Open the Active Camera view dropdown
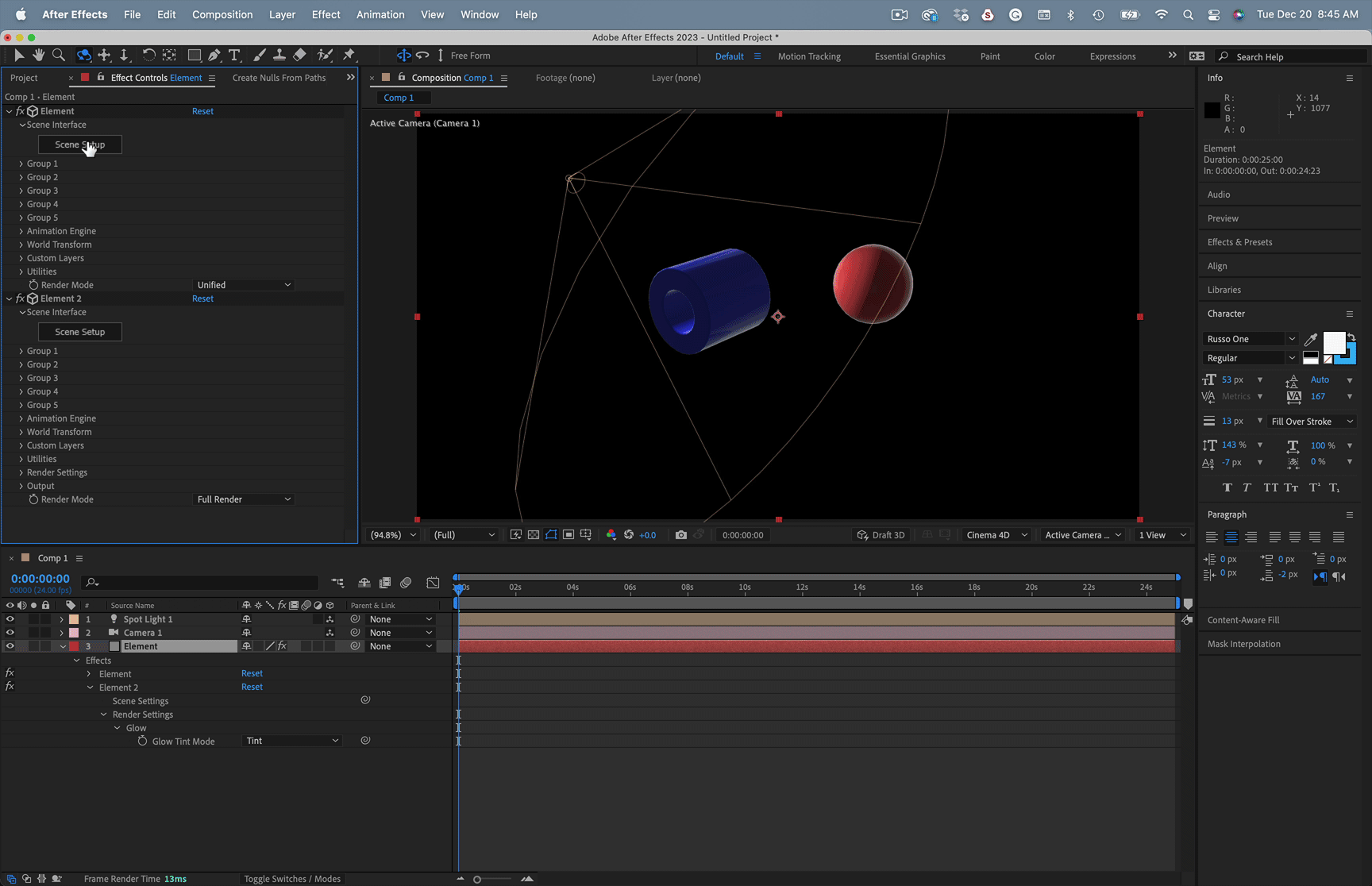The width and height of the screenshot is (1372, 886). pos(1083,535)
